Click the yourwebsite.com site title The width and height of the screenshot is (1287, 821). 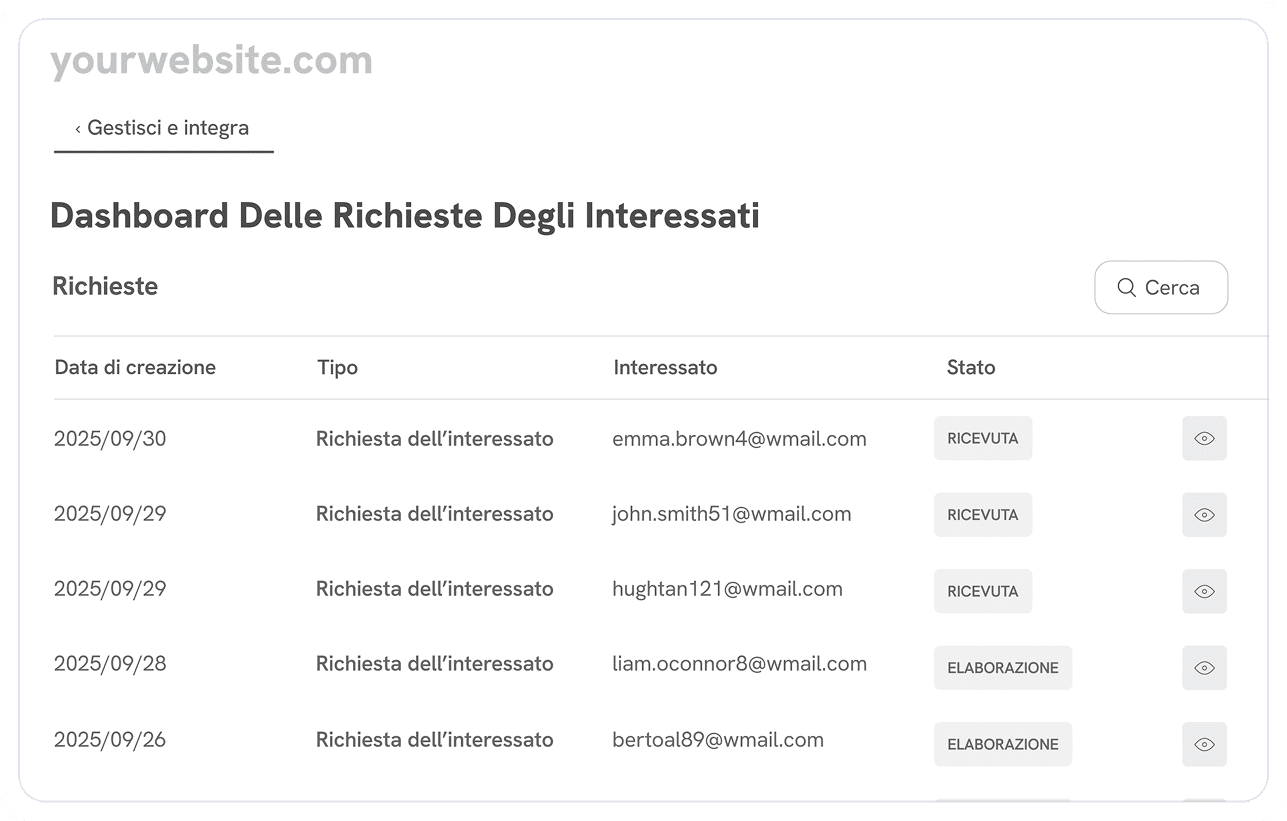(211, 61)
